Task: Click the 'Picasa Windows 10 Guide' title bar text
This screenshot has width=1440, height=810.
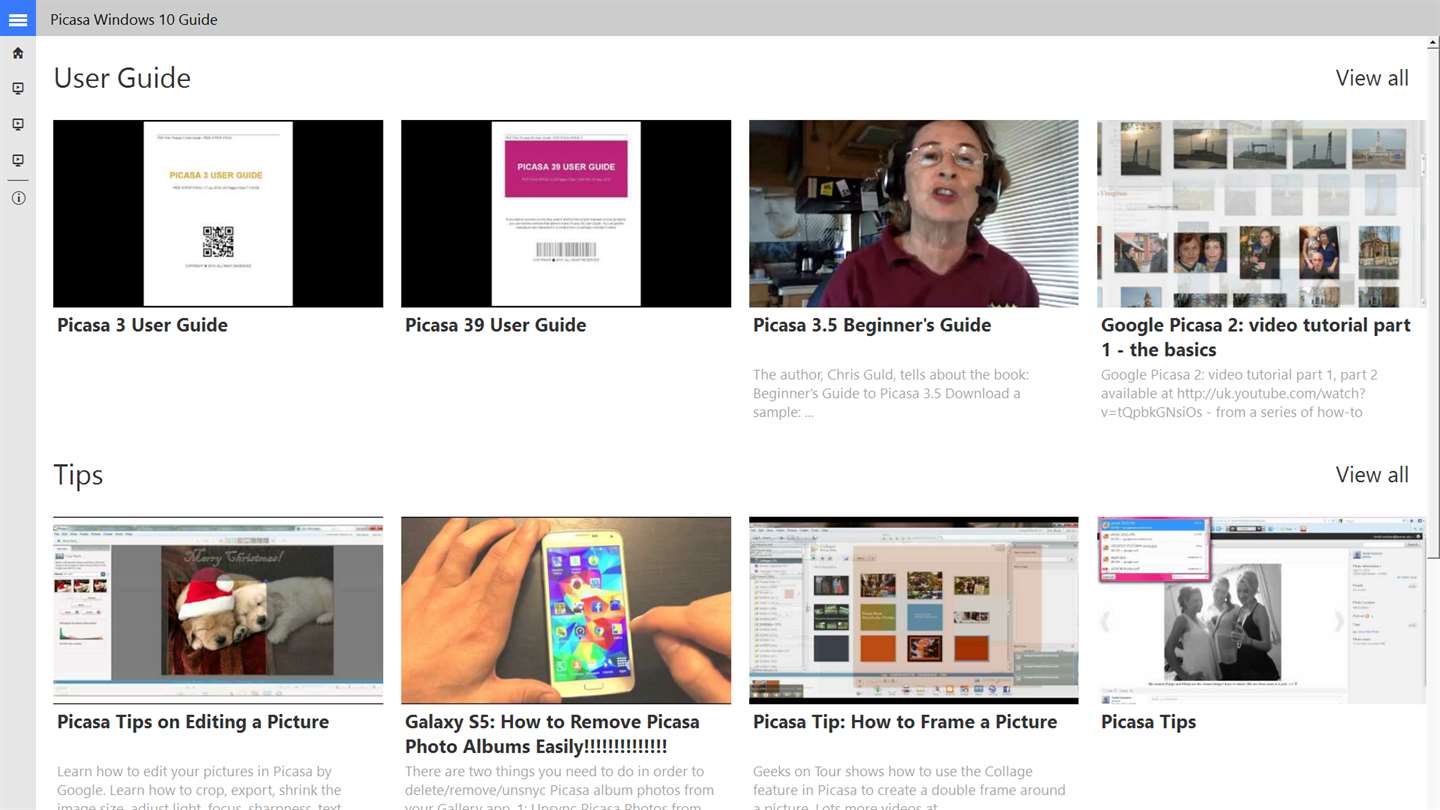Action: coord(134,19)
